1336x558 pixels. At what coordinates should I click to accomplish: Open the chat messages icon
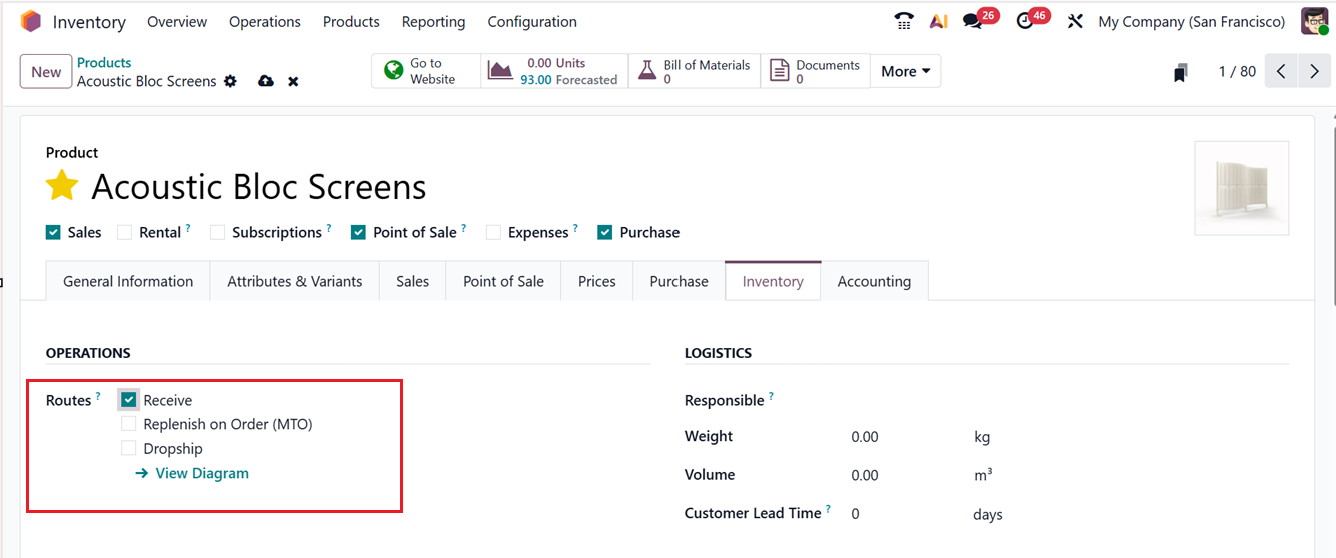coord(972,21)
